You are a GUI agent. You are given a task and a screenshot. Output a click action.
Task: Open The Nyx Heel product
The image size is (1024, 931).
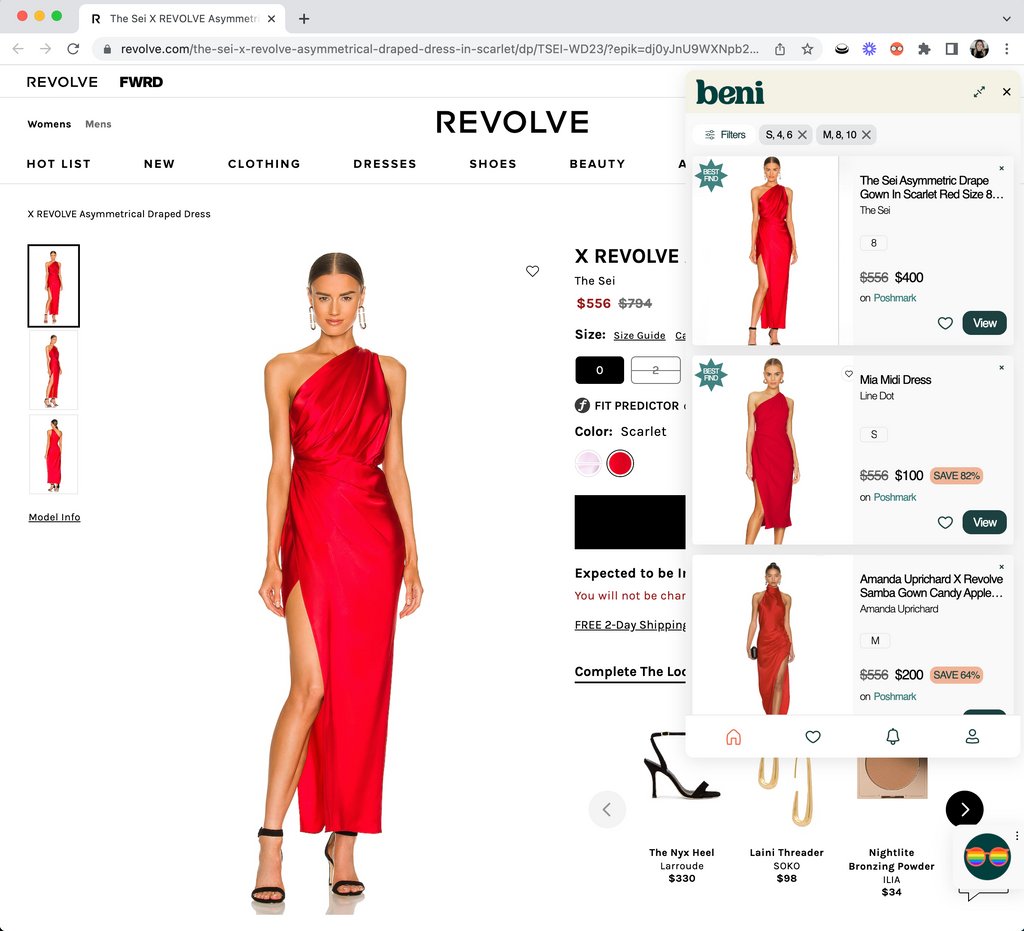[682, 810]
